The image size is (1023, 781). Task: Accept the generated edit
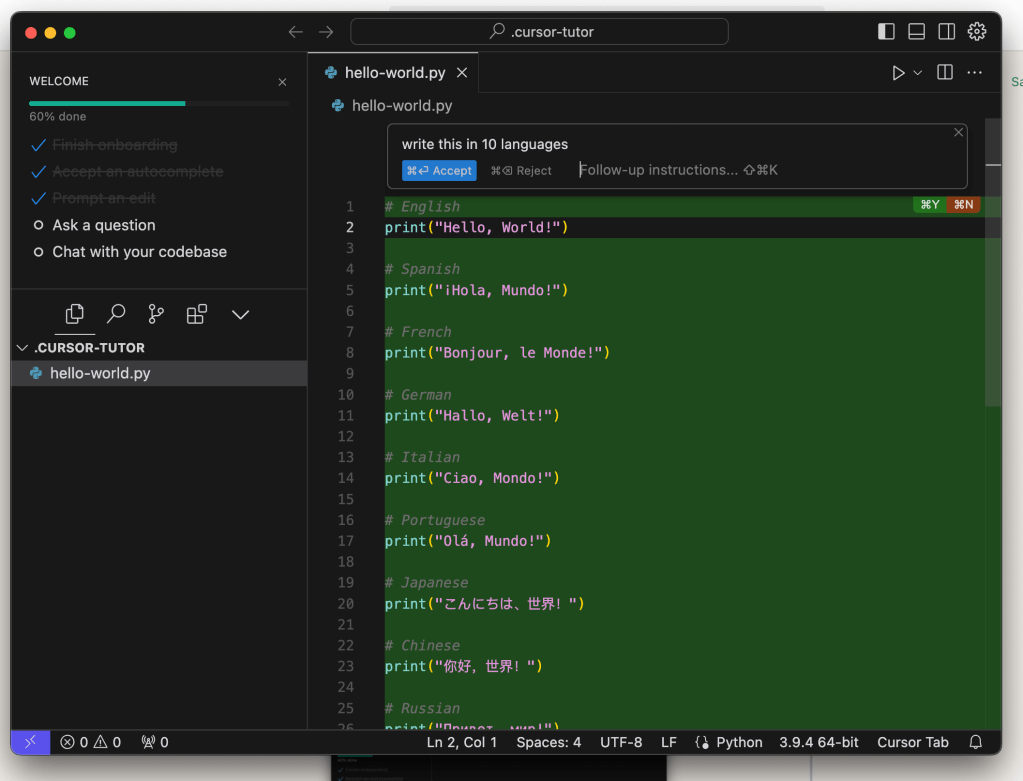[x=439, y=170]
